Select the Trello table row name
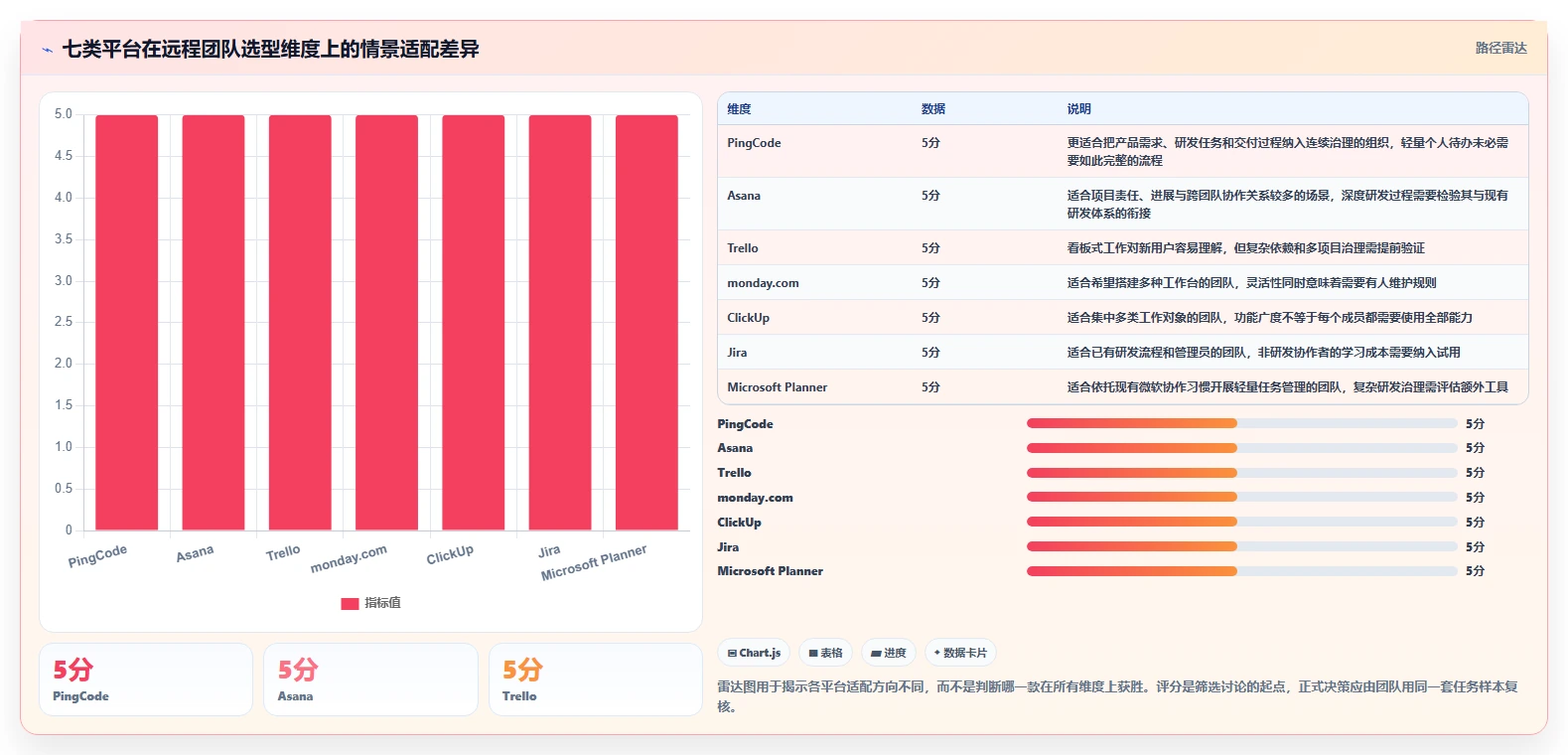Viewport: 1568px width, 755px height. pyautogui.click(x=743, y=248)
